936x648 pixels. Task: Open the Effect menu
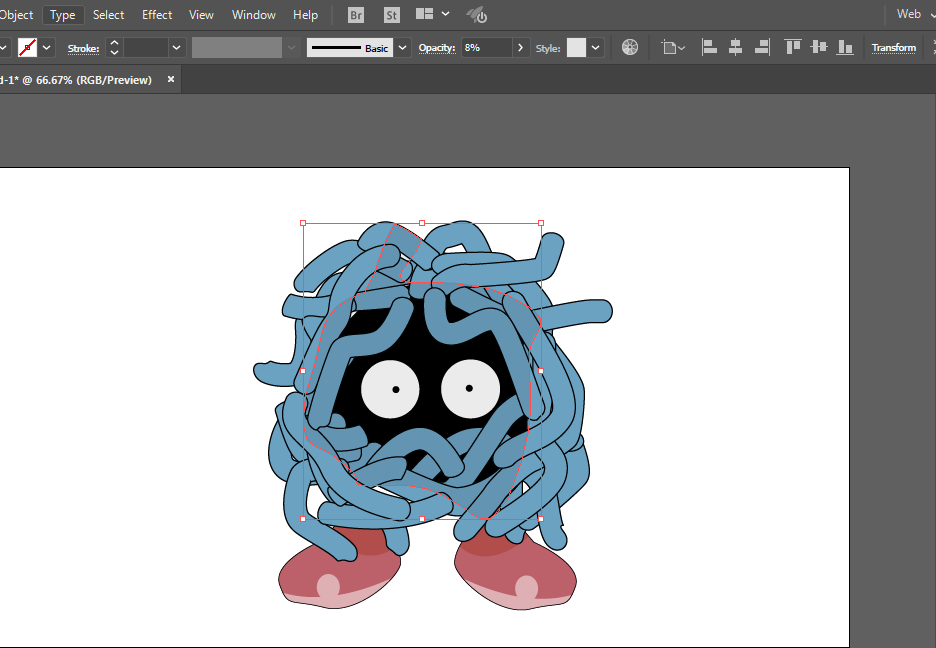coord(157,15)
